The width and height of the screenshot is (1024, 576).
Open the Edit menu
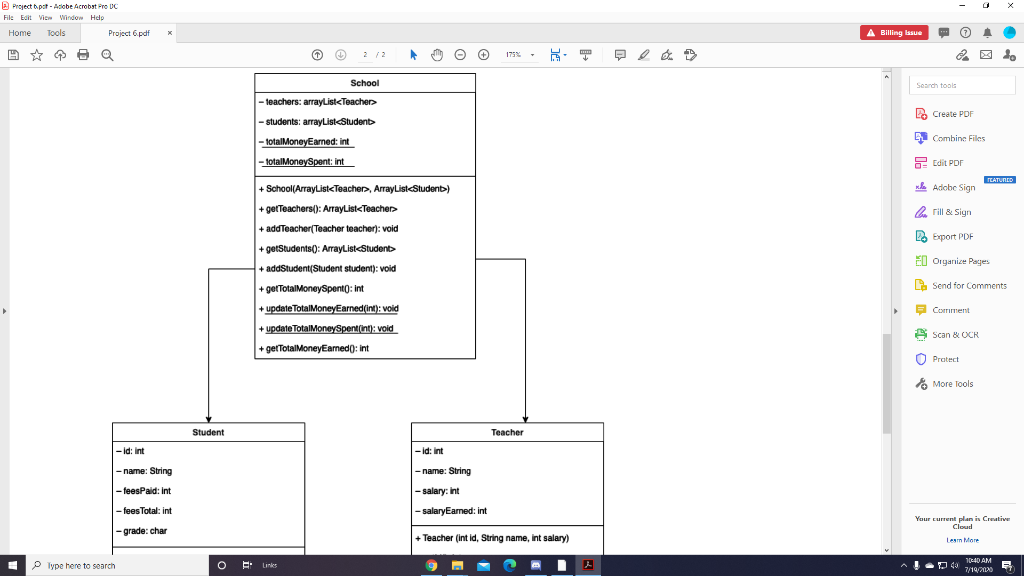(26, 18)
